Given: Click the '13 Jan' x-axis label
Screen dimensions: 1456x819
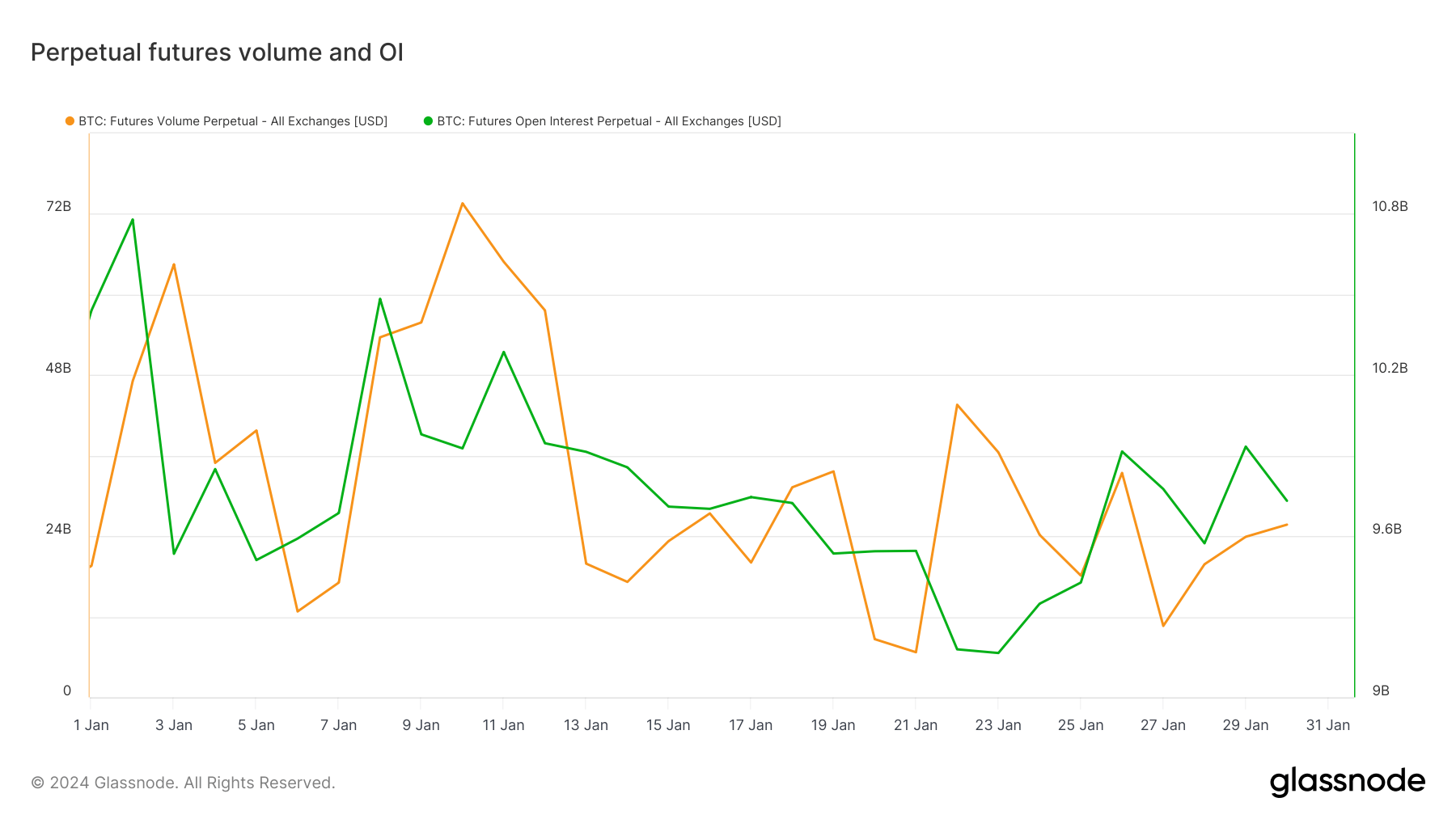Looking at the screenshot, I should pos(586,725).
